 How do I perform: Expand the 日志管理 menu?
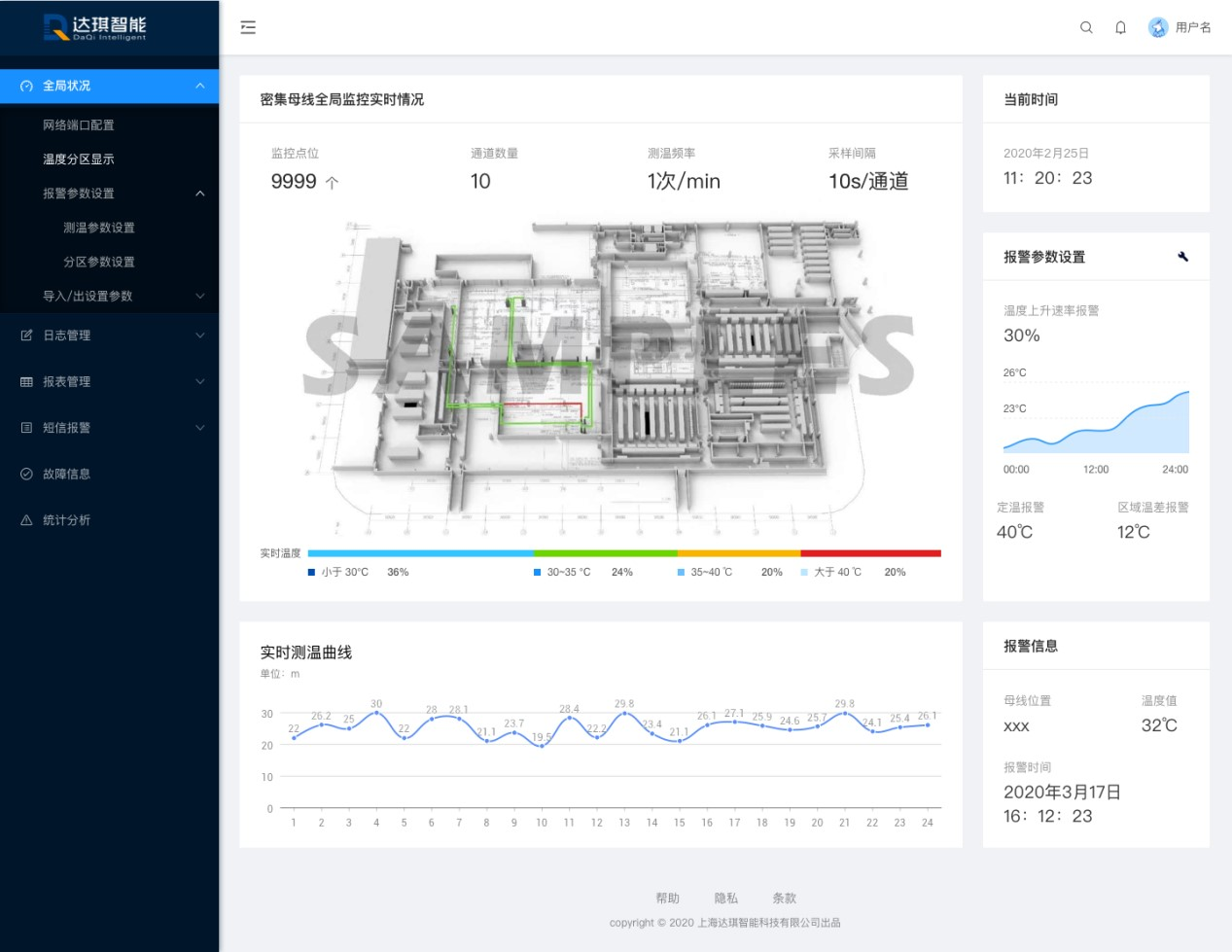pyautogui.click(x=199, y=335)
